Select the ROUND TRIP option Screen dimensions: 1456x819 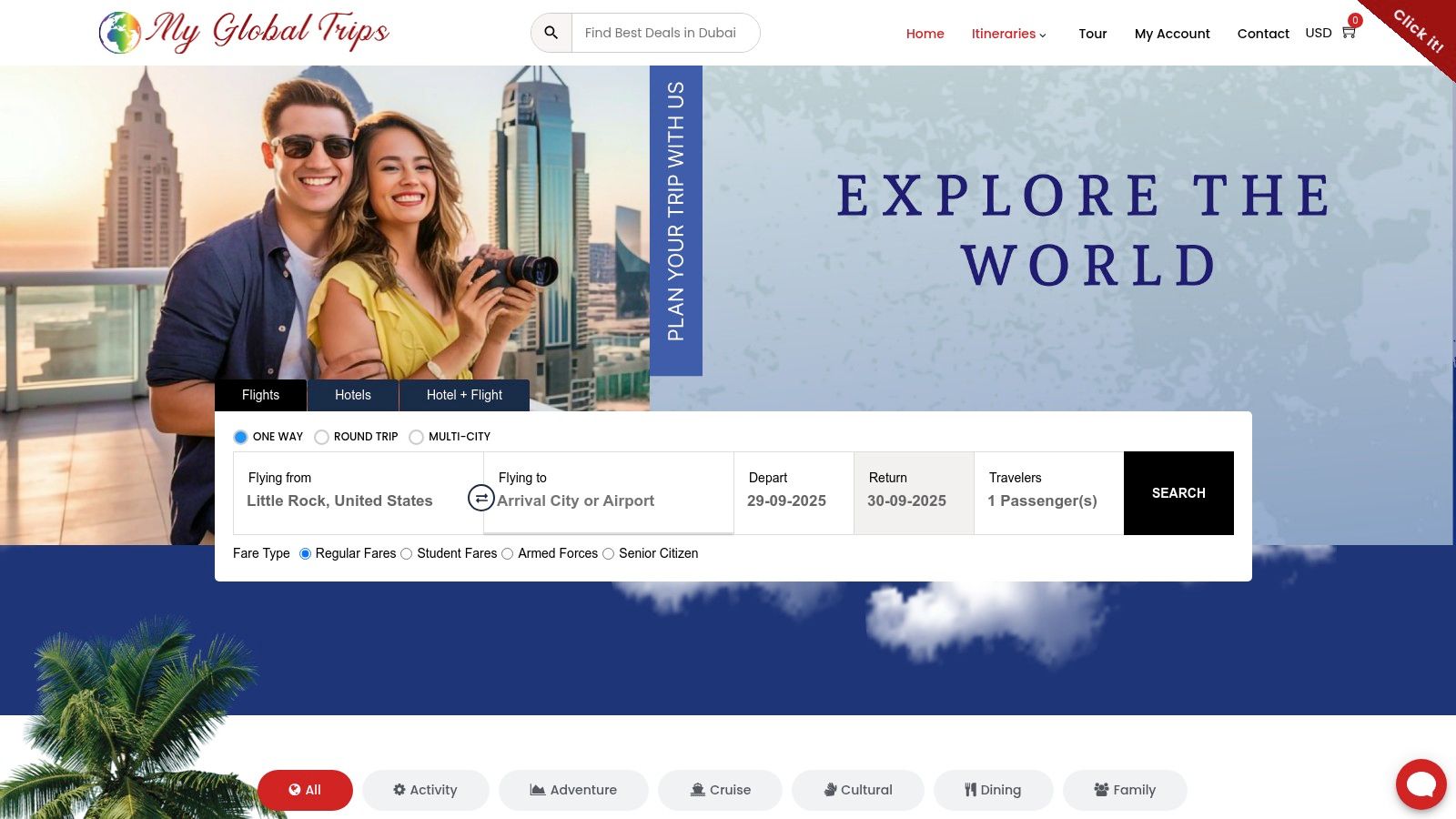click(x=321, y=437)
